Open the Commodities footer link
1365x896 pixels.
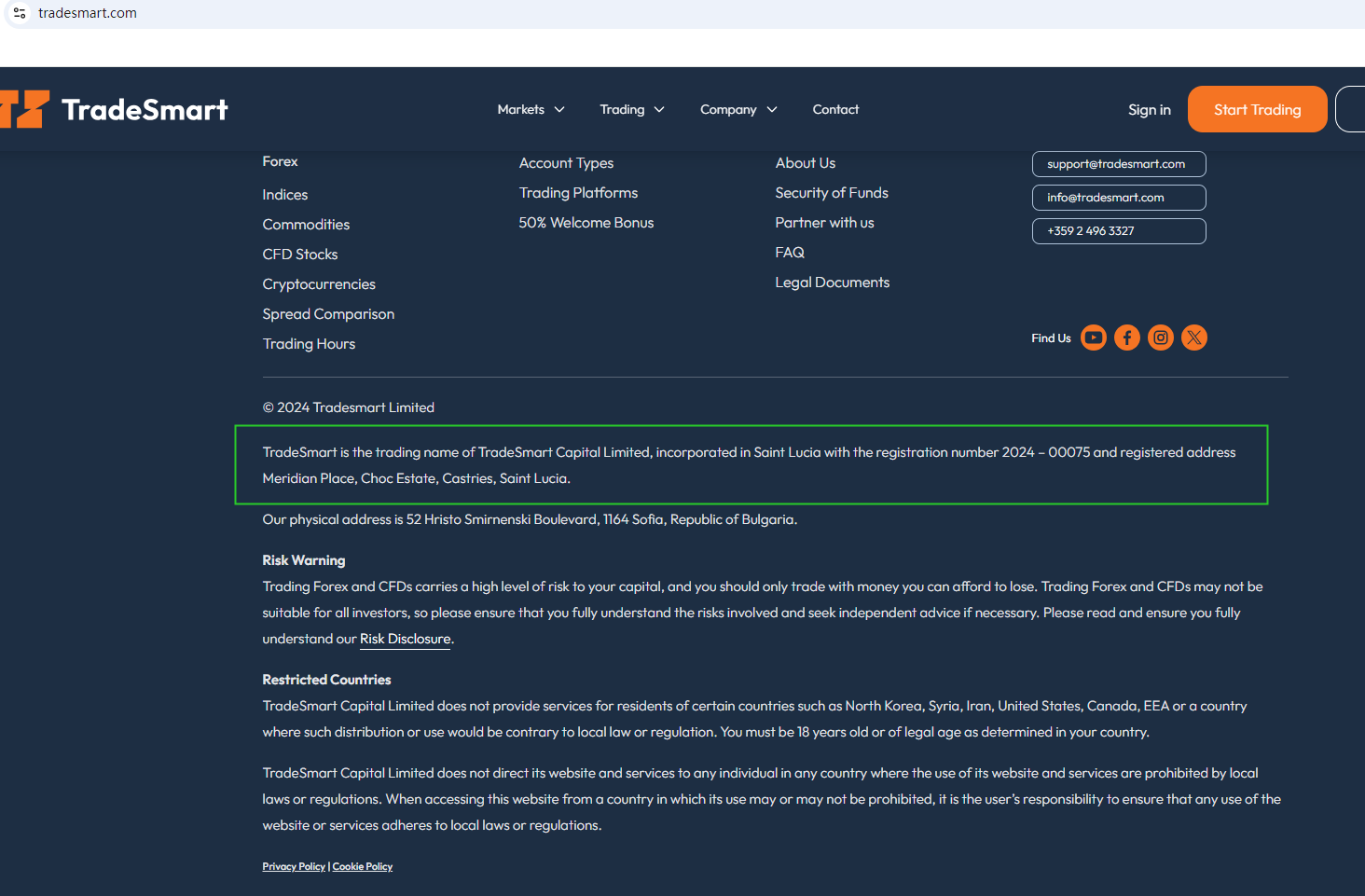click(306, 225)
